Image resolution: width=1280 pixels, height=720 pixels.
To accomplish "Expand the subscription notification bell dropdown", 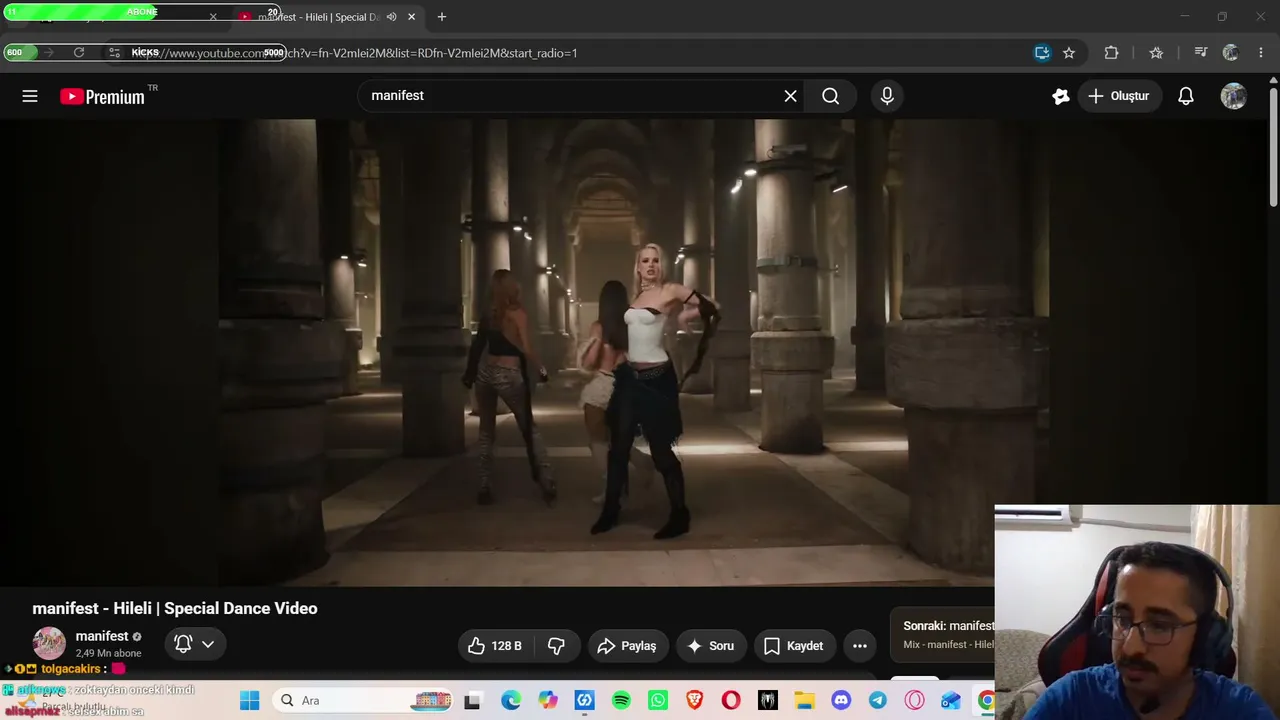I will pyautogui.click(x=195, y=644).
